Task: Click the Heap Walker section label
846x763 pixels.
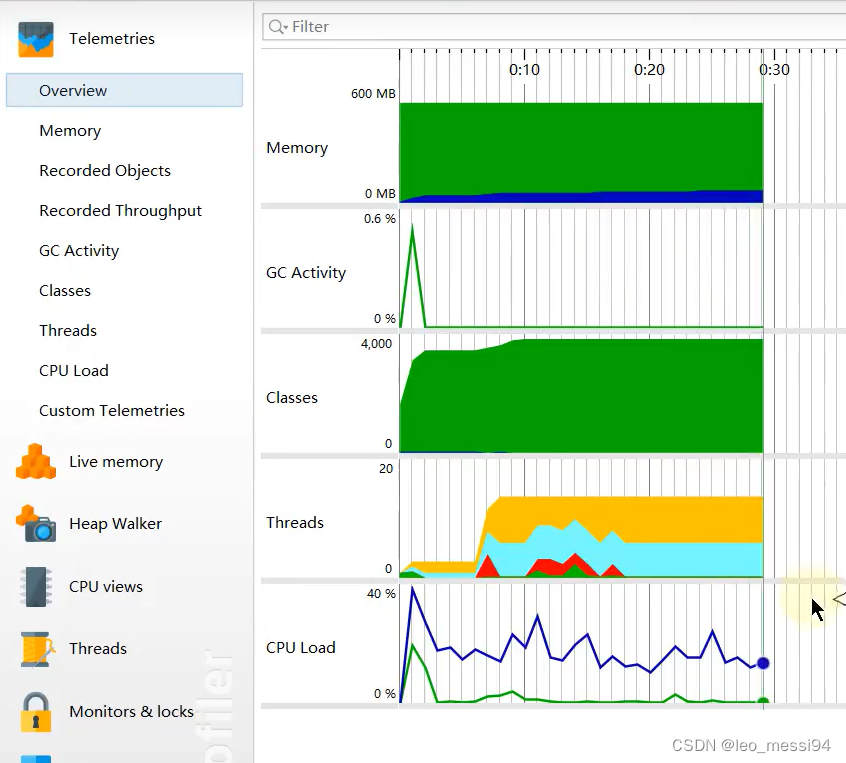Action: pos(115,523)
